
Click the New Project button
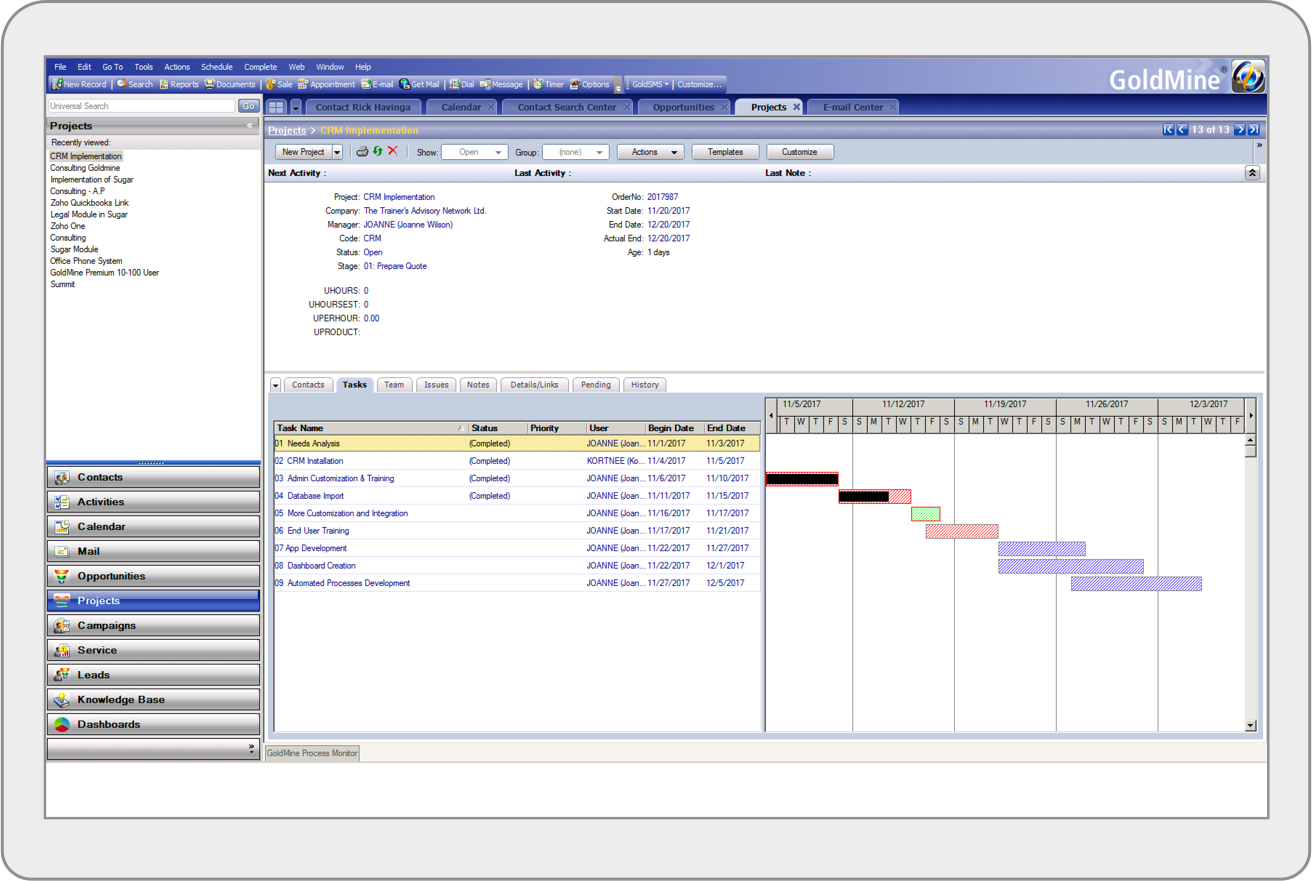[303, 152]
